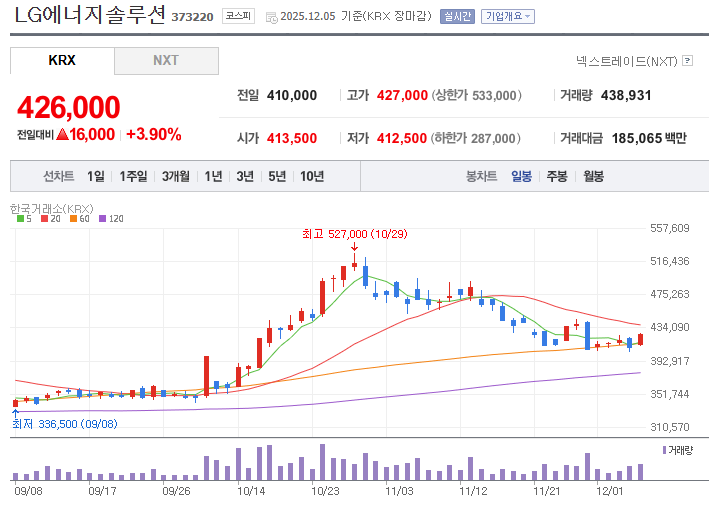
Task: Click the 최저 336,500 (09/08) annotation
Action: click(x=65, y=424)
